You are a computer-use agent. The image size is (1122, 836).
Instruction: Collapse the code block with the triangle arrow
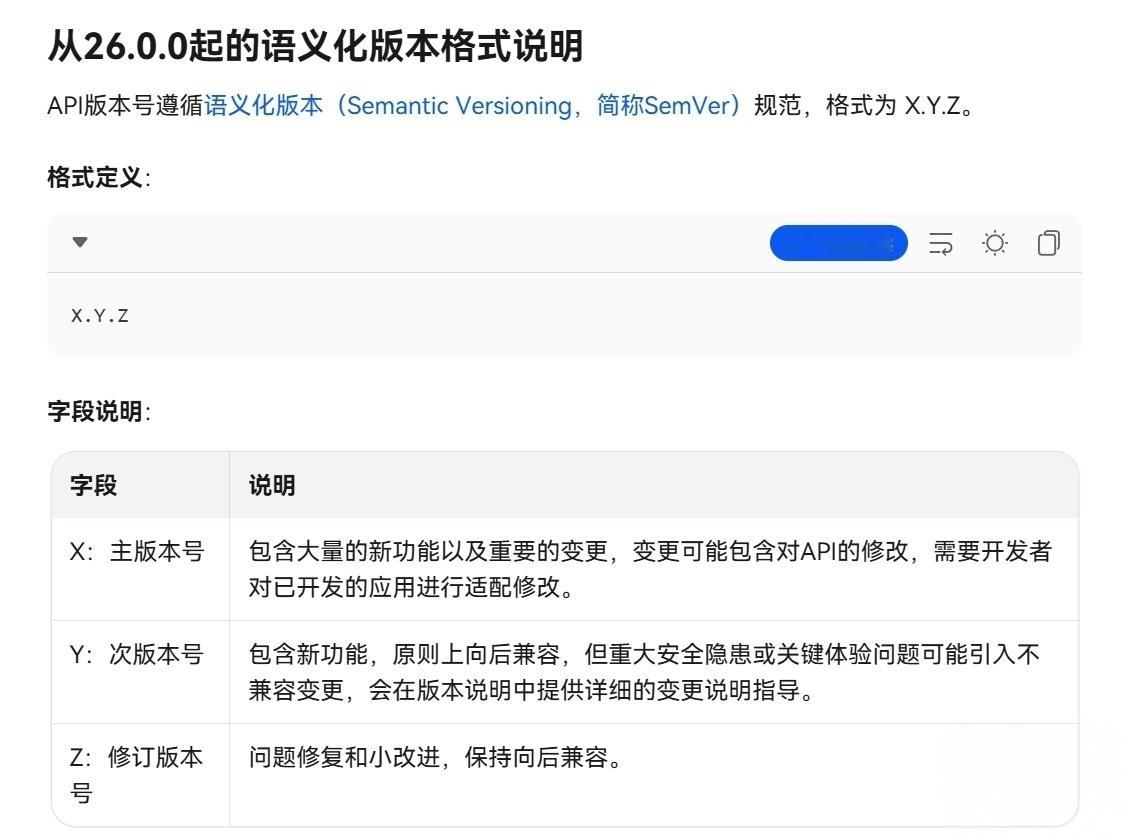point(80,242)
